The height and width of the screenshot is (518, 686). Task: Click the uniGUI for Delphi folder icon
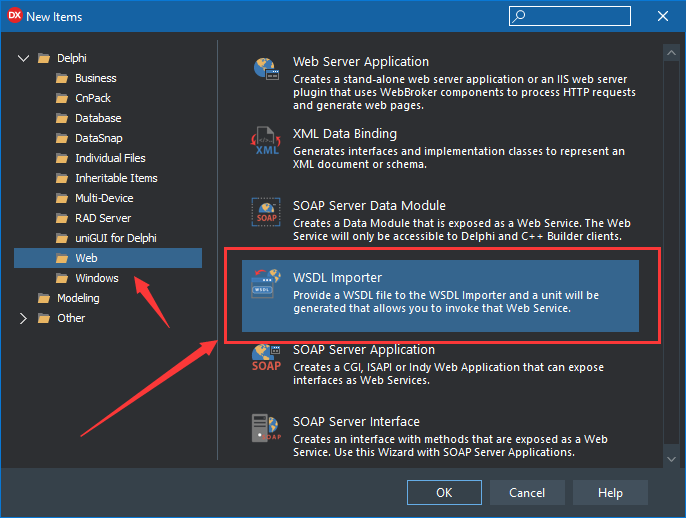point(62,238)
